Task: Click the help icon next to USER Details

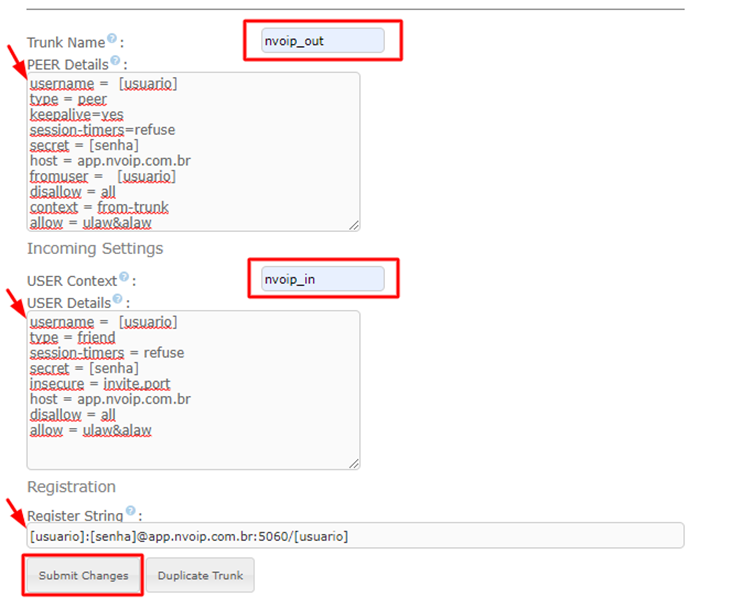Action: point(118,298)
